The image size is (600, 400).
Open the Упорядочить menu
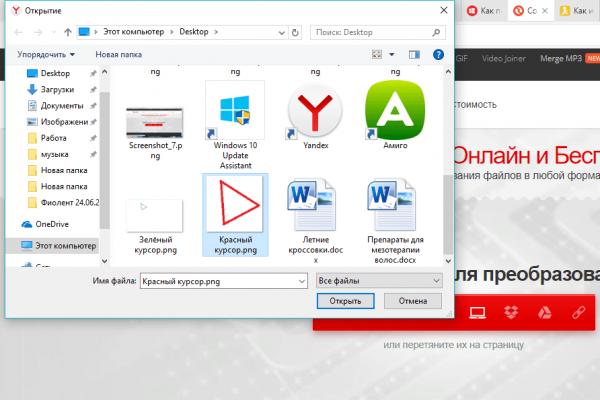pos(46,55)
